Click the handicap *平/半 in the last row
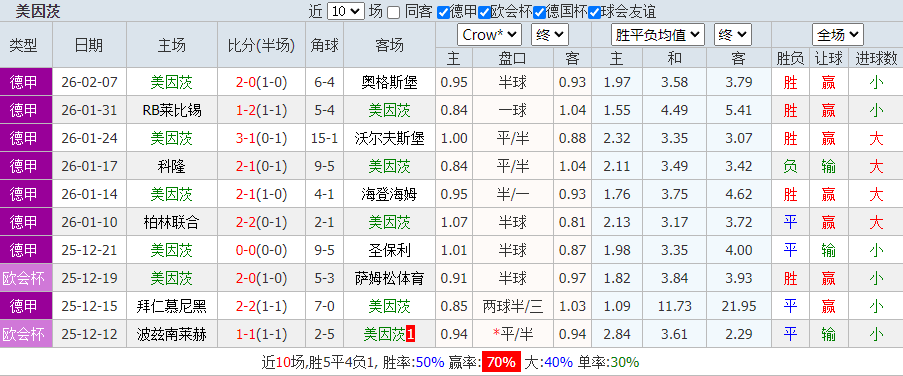Screen dimensions: 903x376 (513, 334)
